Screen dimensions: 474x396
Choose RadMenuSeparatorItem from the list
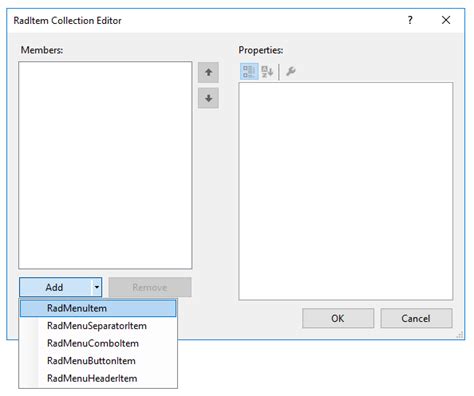(x=98, y=326)
